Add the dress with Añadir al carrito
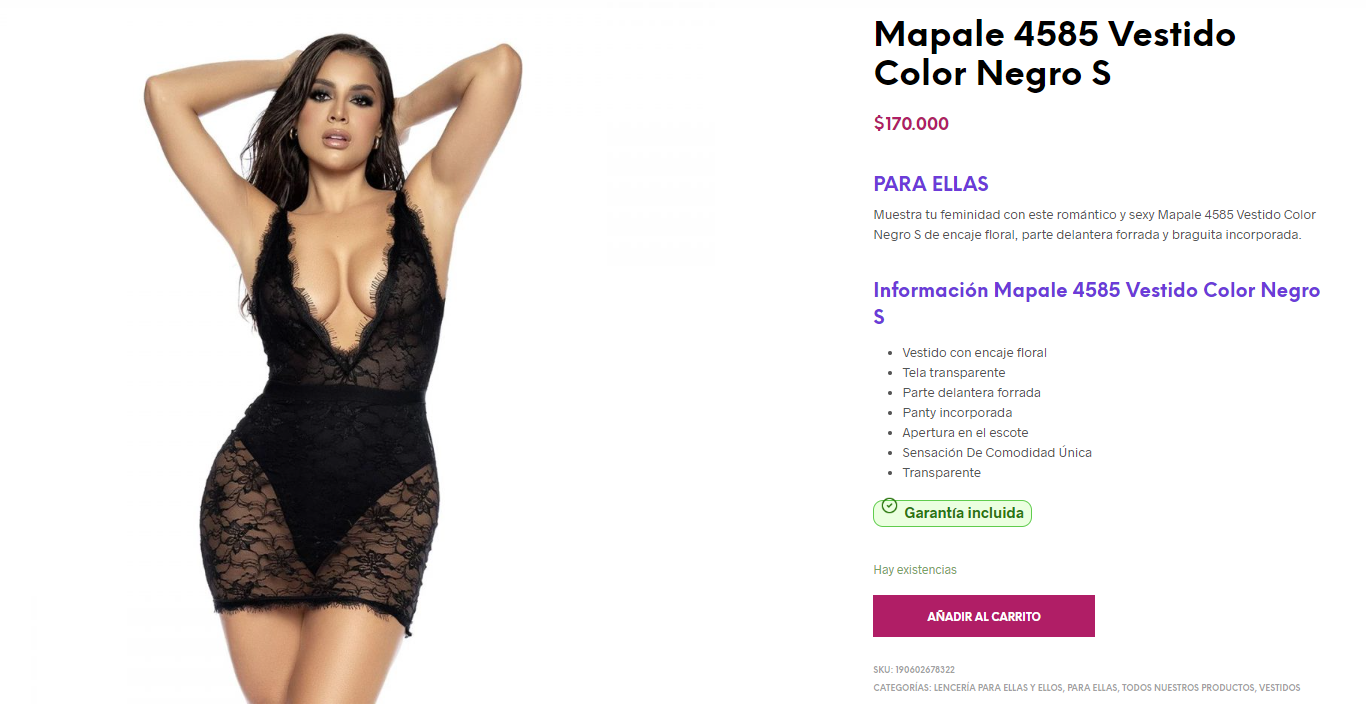The height and width of the screenshot is (718, 1366). pos(984,616)
